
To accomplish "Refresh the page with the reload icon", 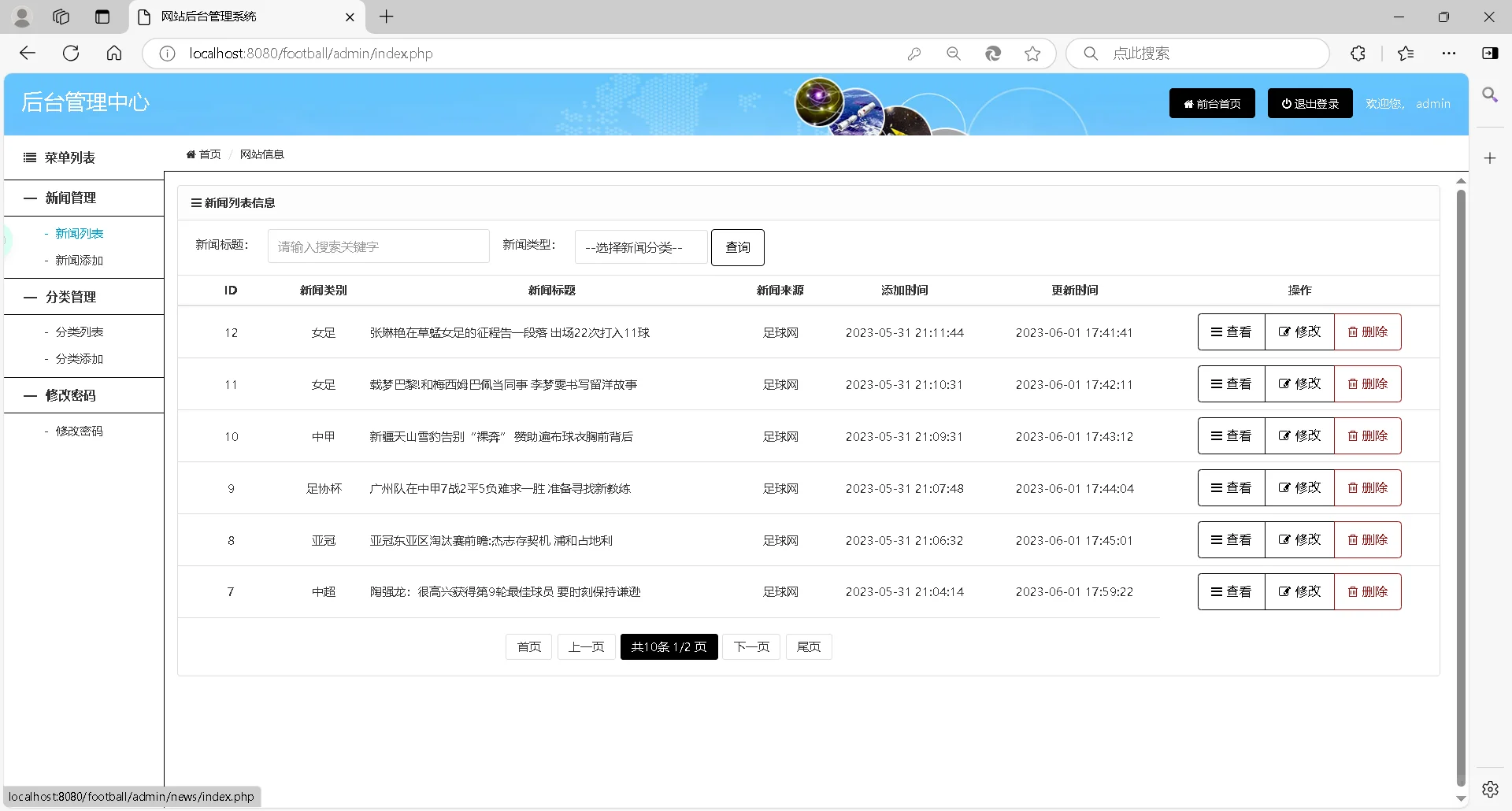I will coord(71,53).
